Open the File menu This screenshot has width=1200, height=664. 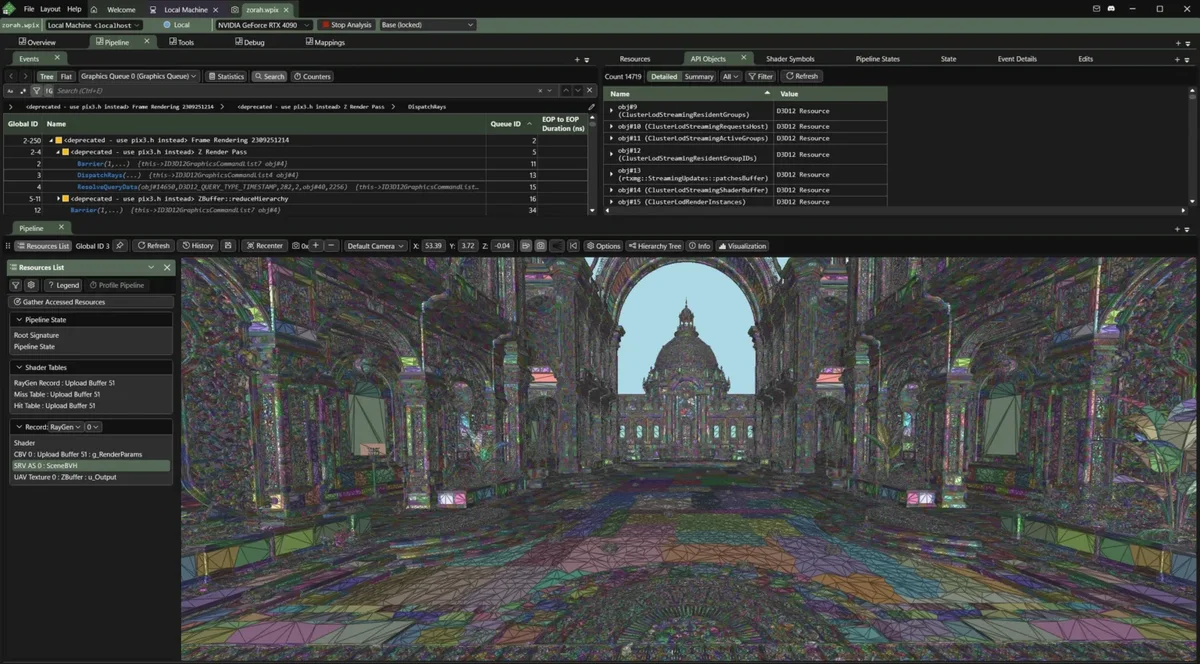pyautogui.click(x=29, y=9)
